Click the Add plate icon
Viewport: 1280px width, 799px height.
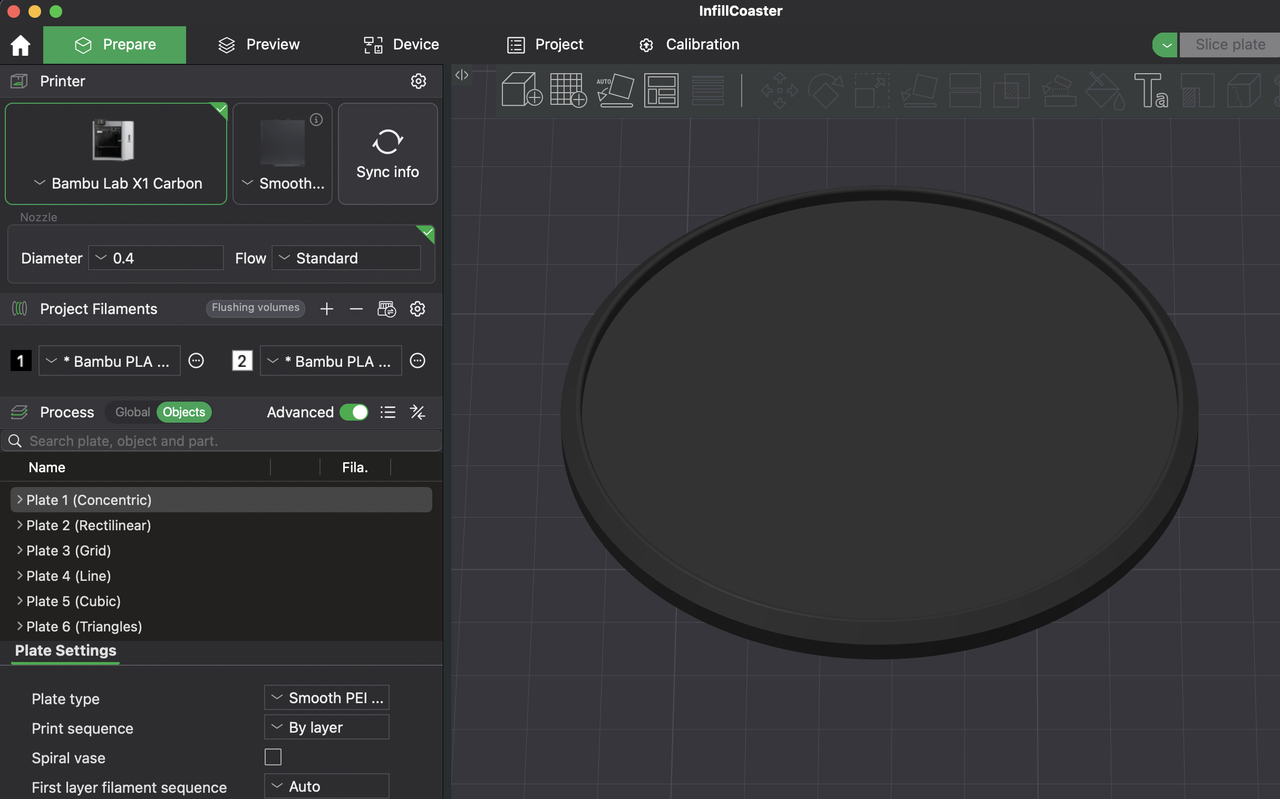tap(568, 90)
